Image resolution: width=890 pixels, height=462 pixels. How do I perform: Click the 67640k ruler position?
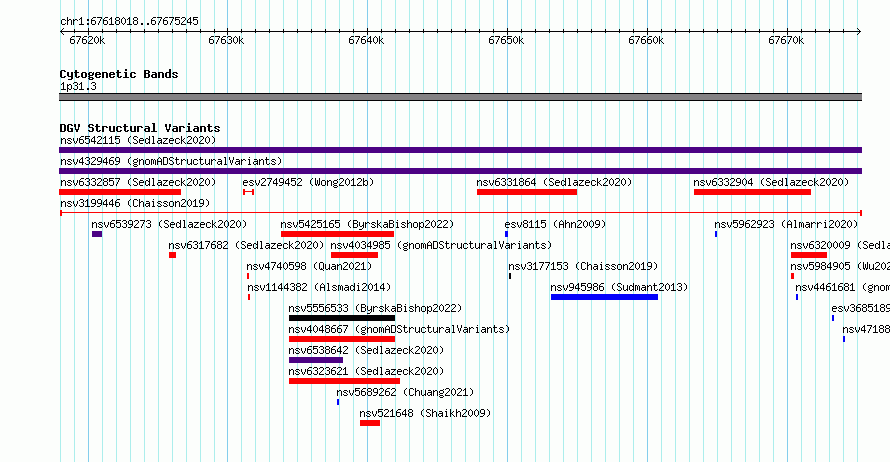pos(366,41)
